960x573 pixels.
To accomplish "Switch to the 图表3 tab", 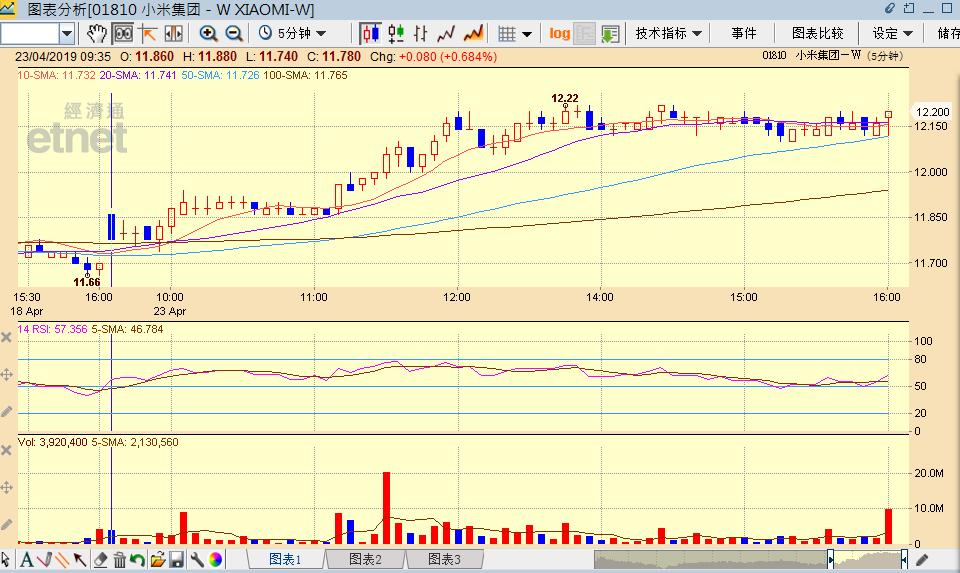I will [444, 559].
